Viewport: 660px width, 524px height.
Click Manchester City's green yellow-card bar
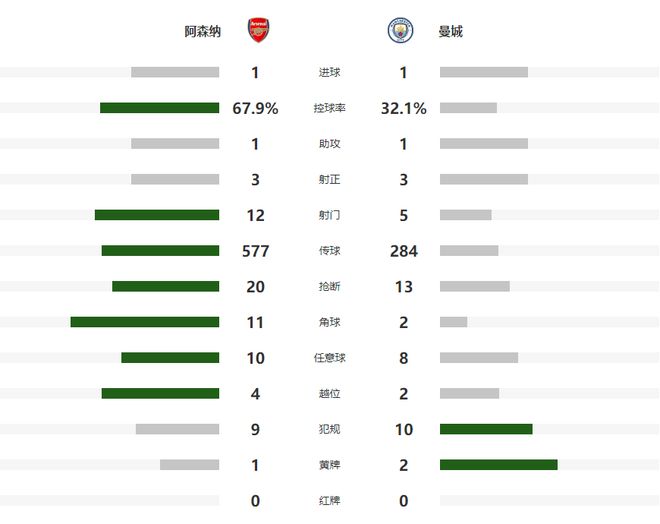pyautogui.click(x=498, y=465)
